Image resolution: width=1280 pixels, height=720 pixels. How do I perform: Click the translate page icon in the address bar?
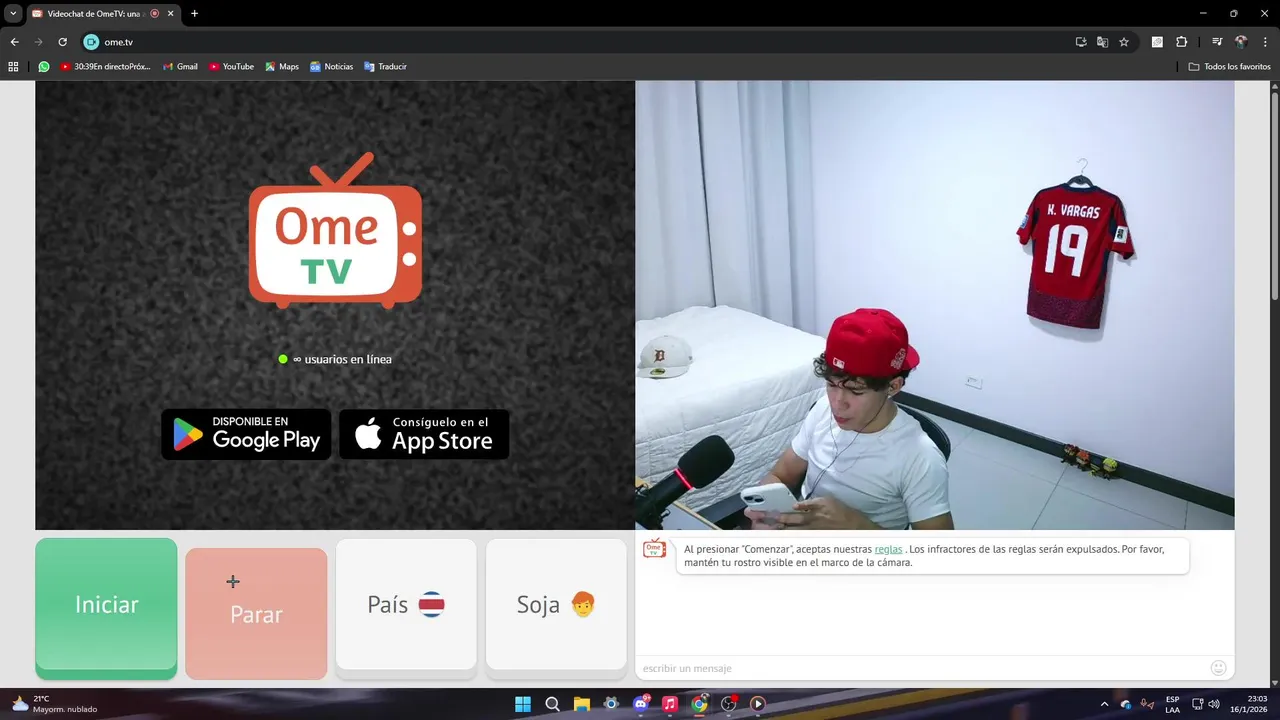coord(1102,42)
